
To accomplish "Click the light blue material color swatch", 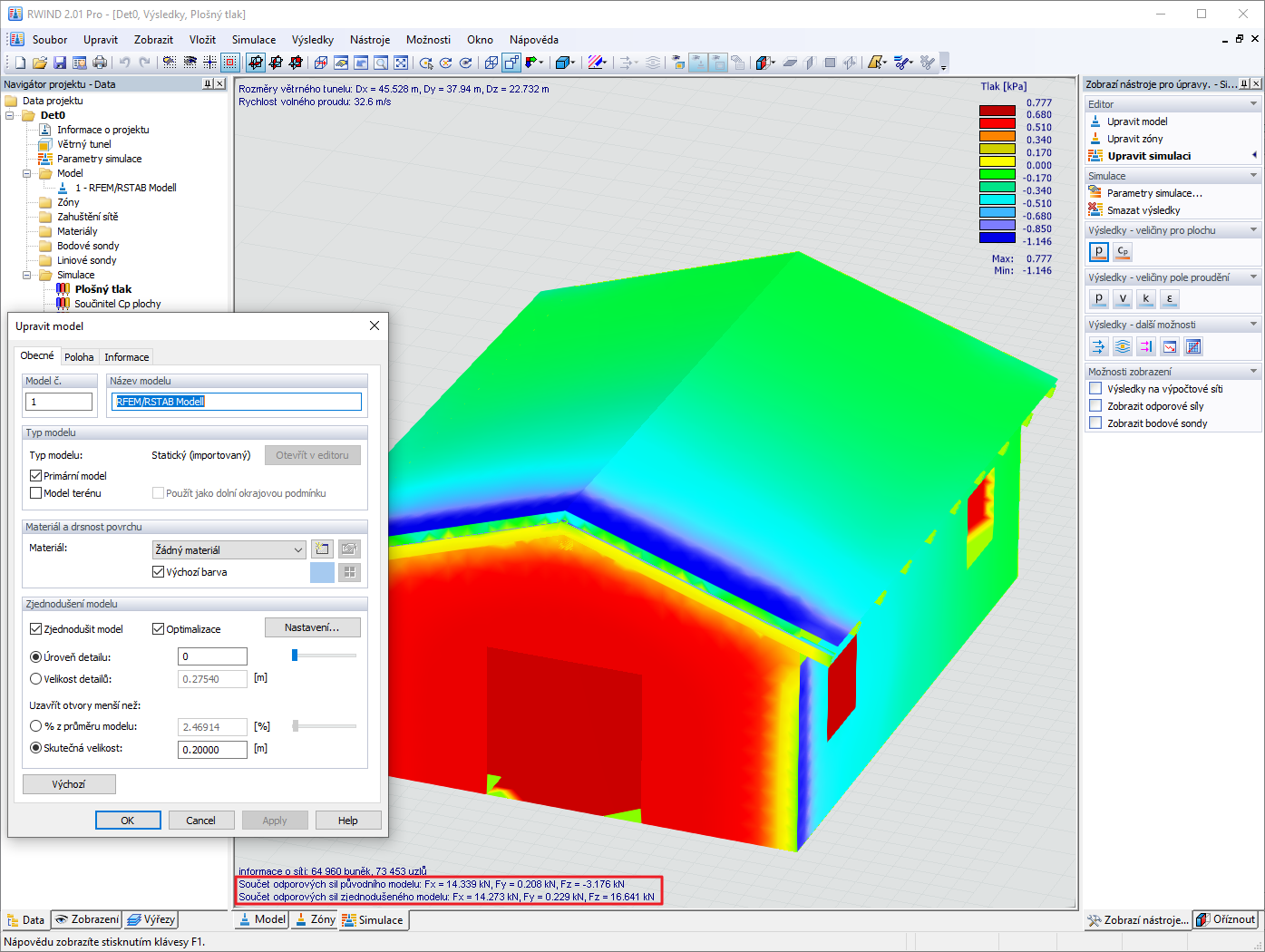I will (x=322, y=572).
